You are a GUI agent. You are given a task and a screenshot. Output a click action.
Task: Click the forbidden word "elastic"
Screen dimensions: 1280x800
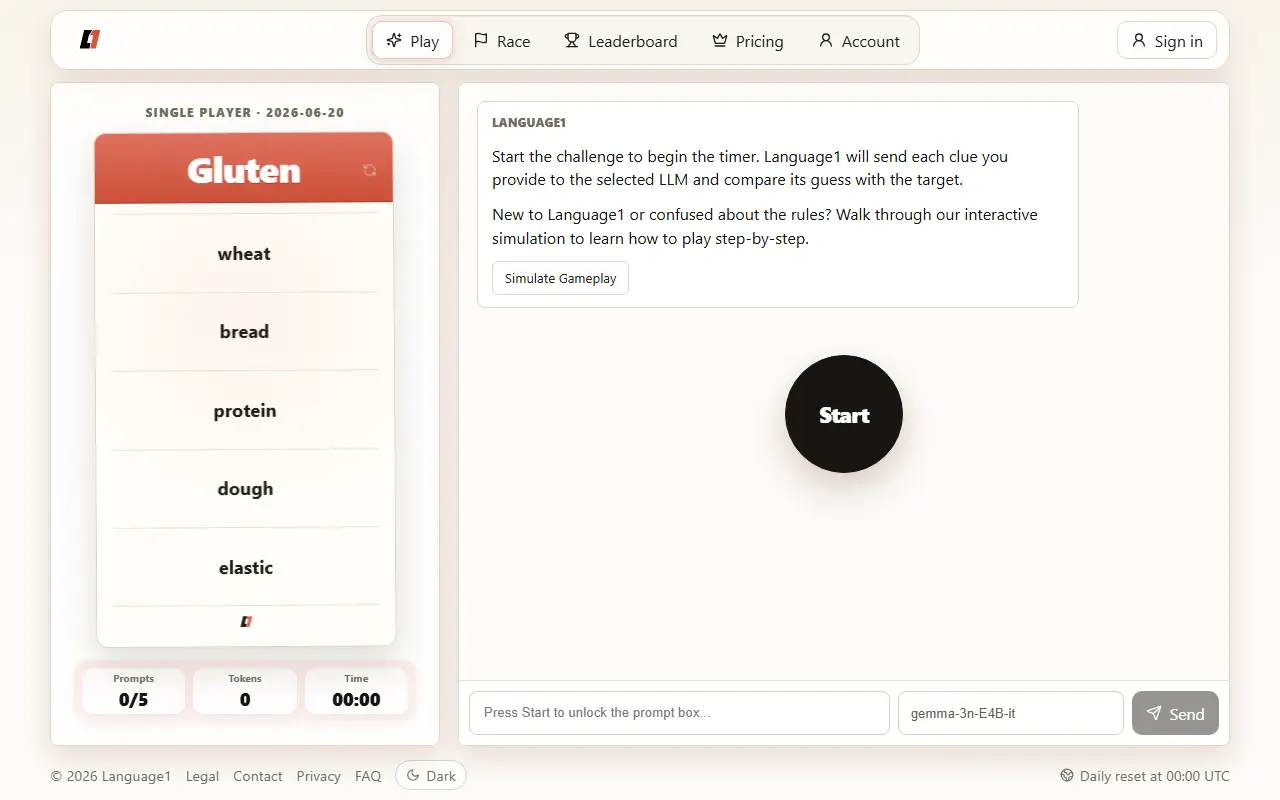tap(245, 568)
